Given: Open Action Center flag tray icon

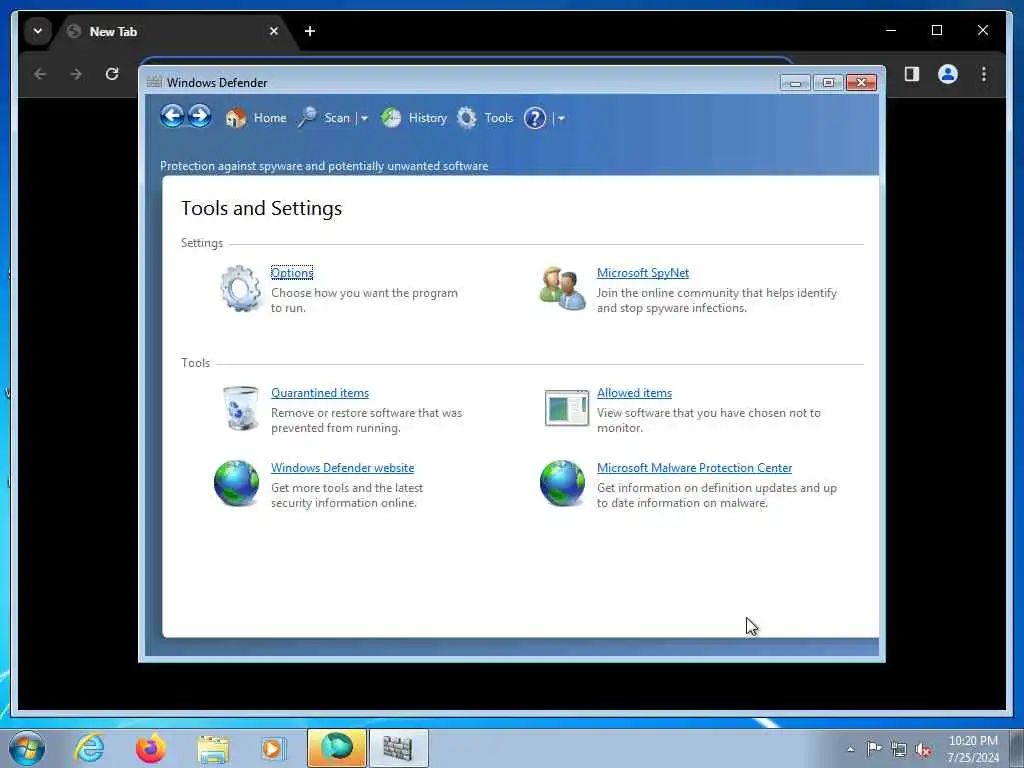Looking at the screenshot, I should (x=874, y=749).
